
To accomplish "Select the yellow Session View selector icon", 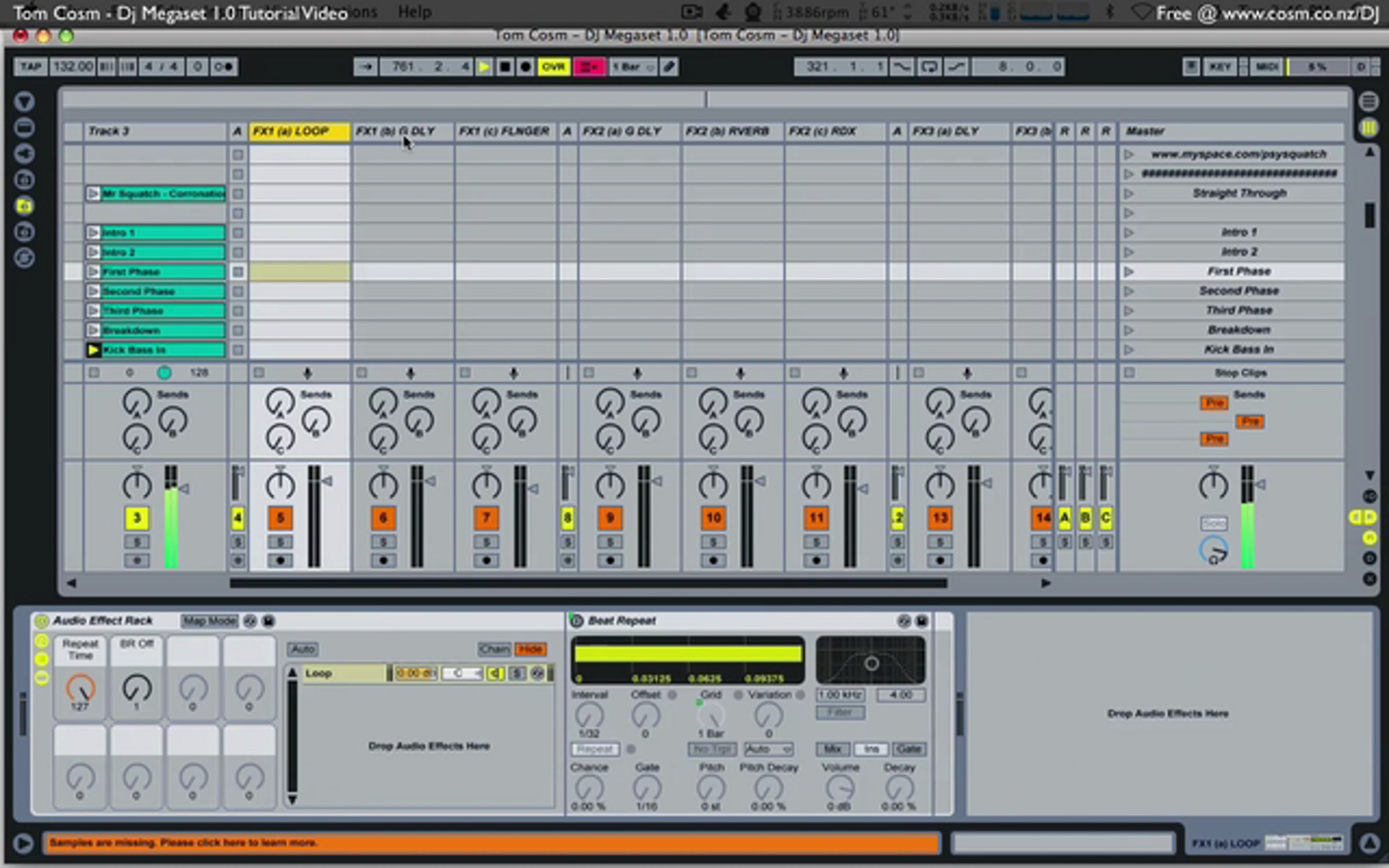I will [x=1368, y=128].
